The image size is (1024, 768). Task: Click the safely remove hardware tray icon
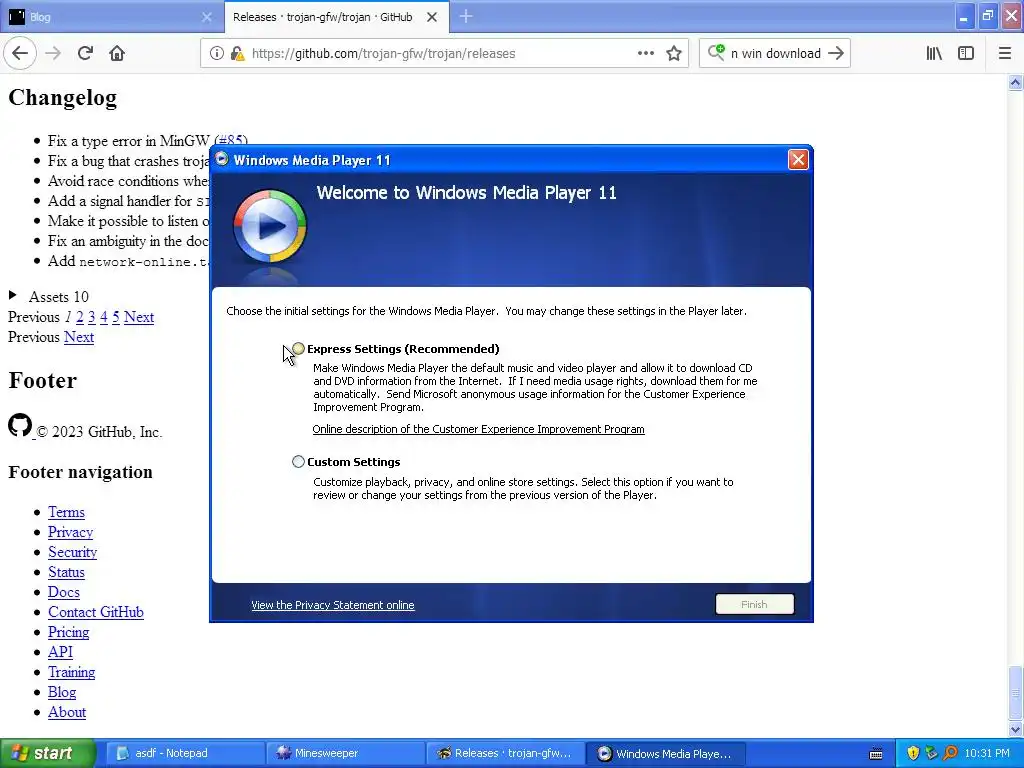(931, 753)
